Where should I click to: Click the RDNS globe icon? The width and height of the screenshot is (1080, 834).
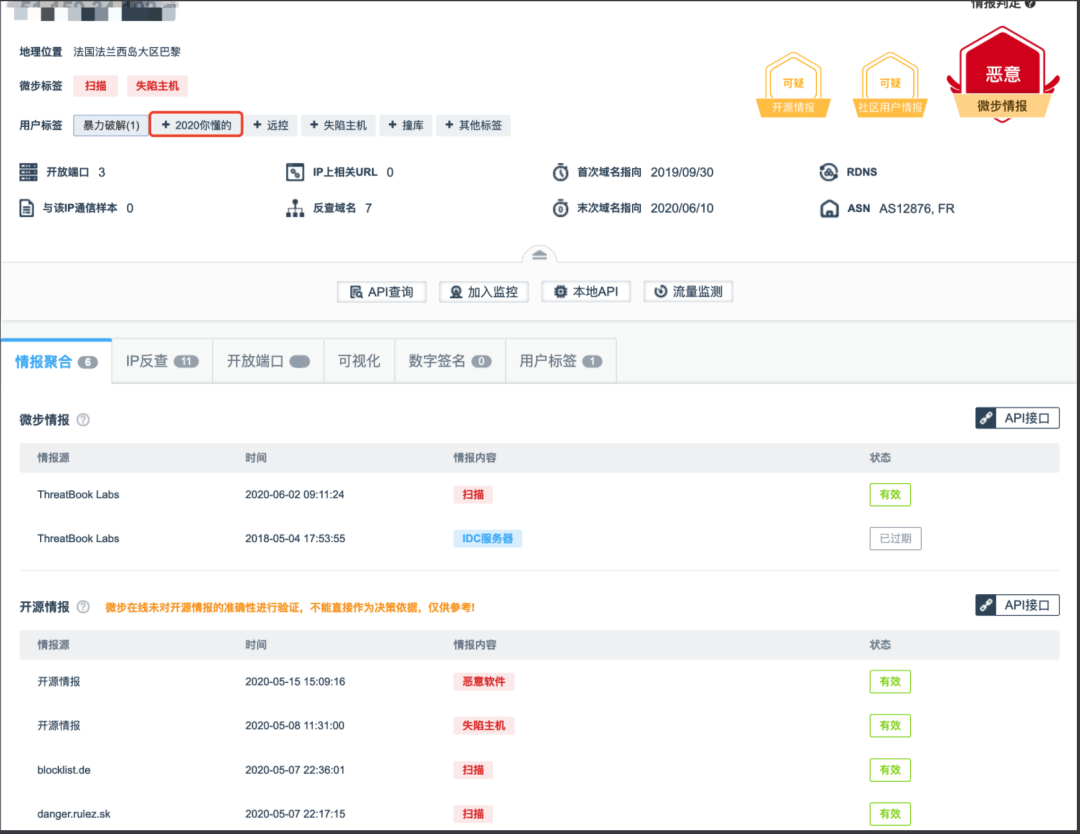click(828, 171)
